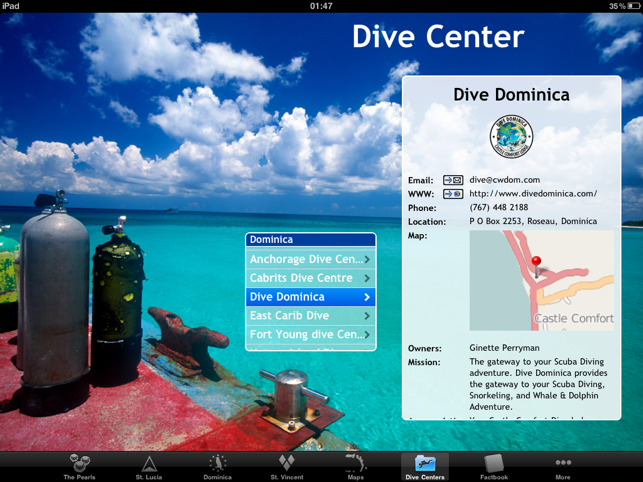Tap phone number (767) 448 2188

tap(499, 207)
